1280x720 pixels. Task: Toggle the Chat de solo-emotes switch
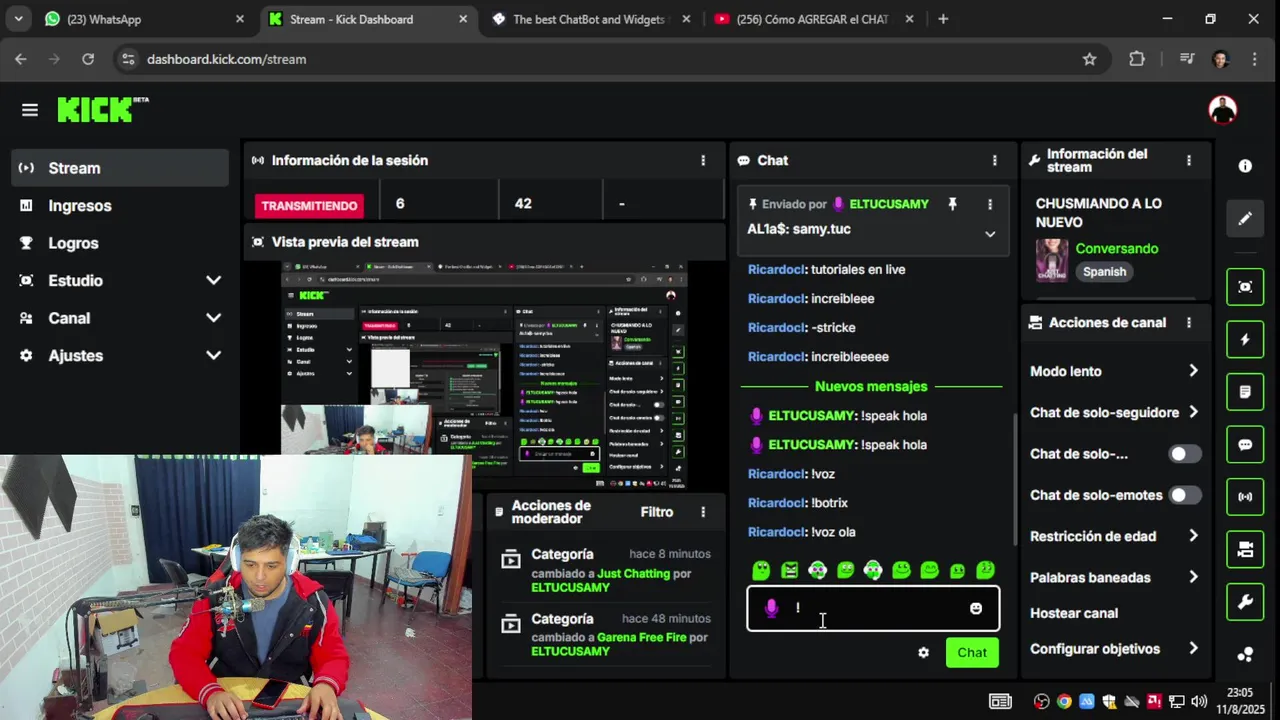tap(1185, 495)
